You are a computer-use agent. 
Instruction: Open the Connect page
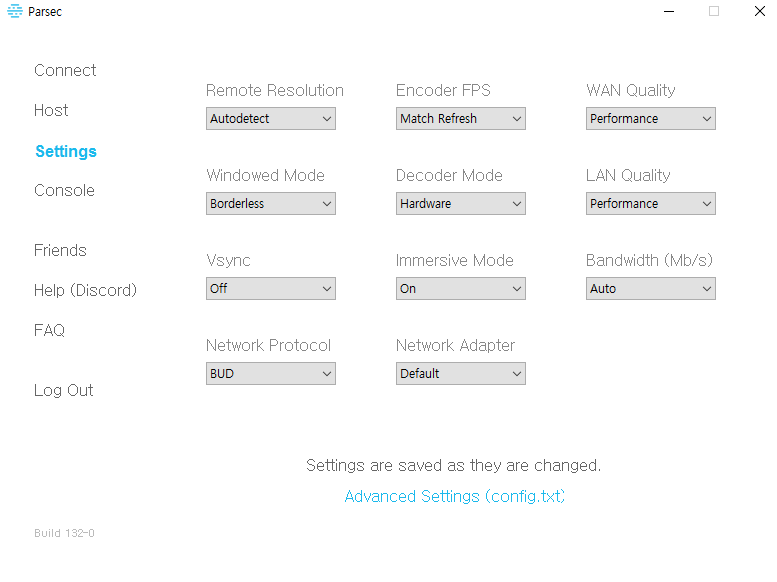coord(65,70)
